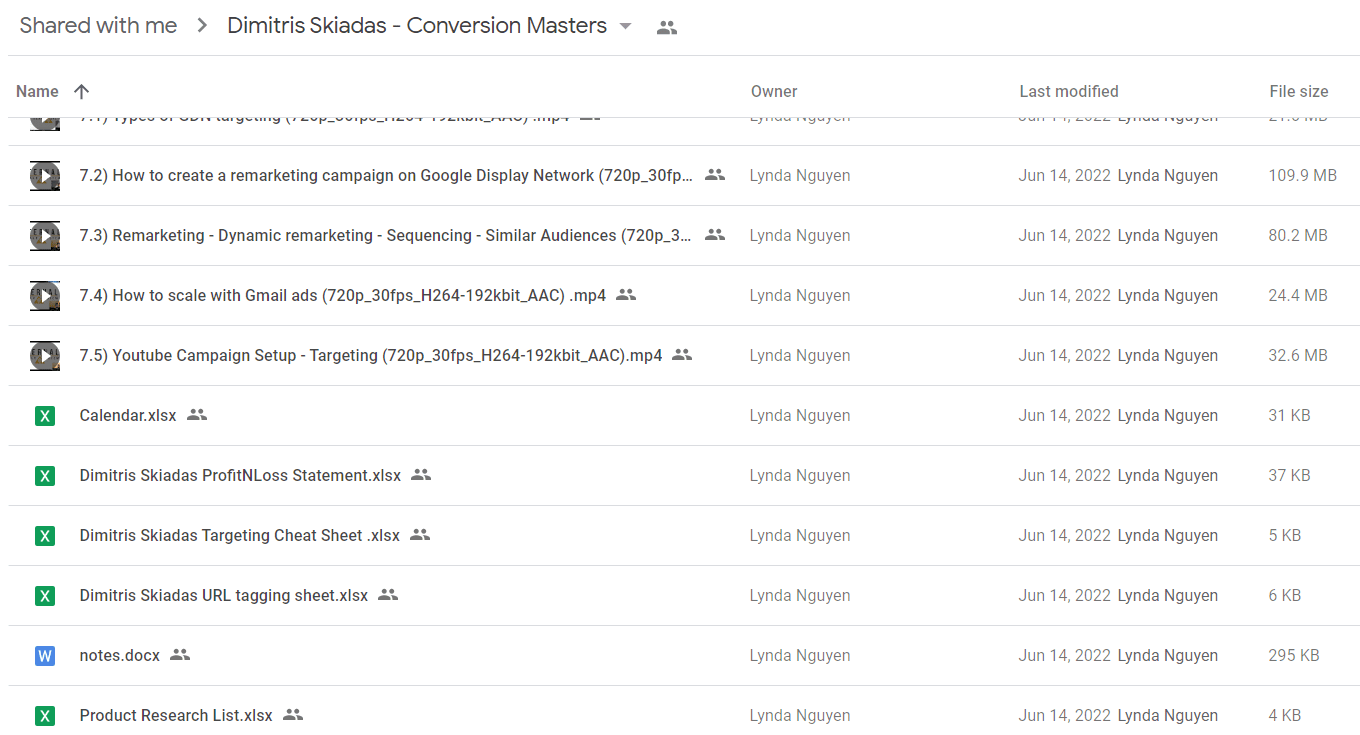Viewport: 1360px width, 735px height.
Task: Click video icon for 7.4 Gmail ads
Action: 45,296
